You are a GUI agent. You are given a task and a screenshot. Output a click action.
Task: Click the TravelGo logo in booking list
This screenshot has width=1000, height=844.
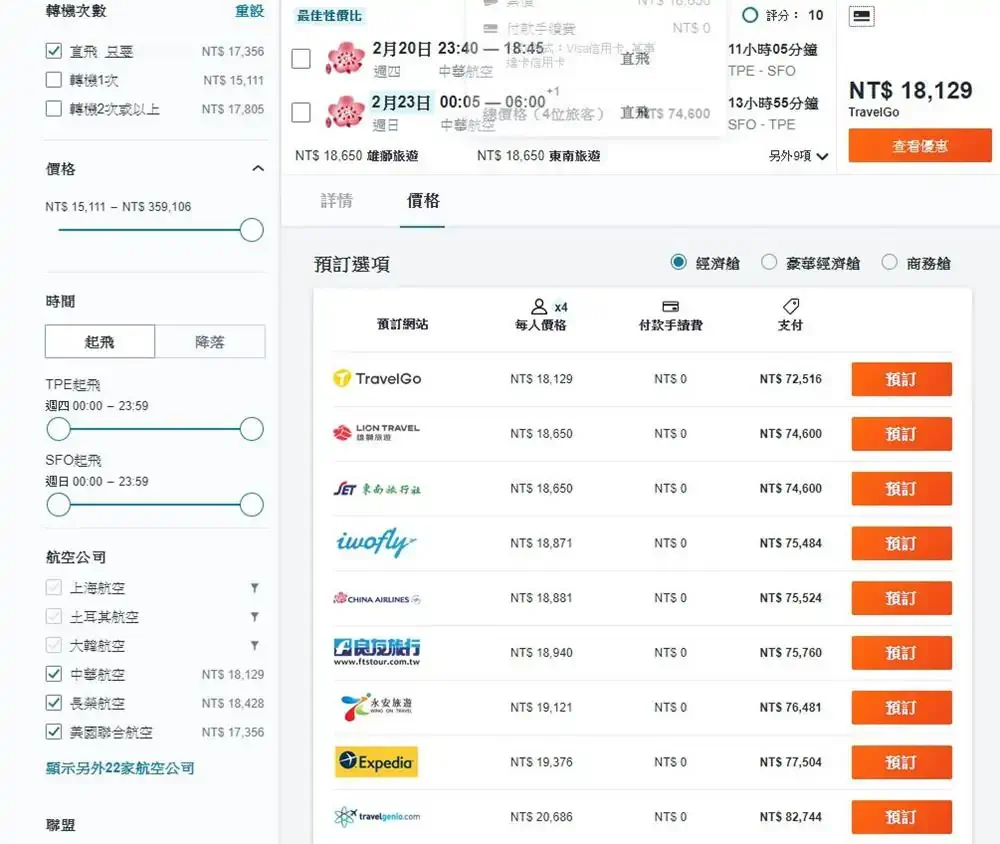coord(377,379)
